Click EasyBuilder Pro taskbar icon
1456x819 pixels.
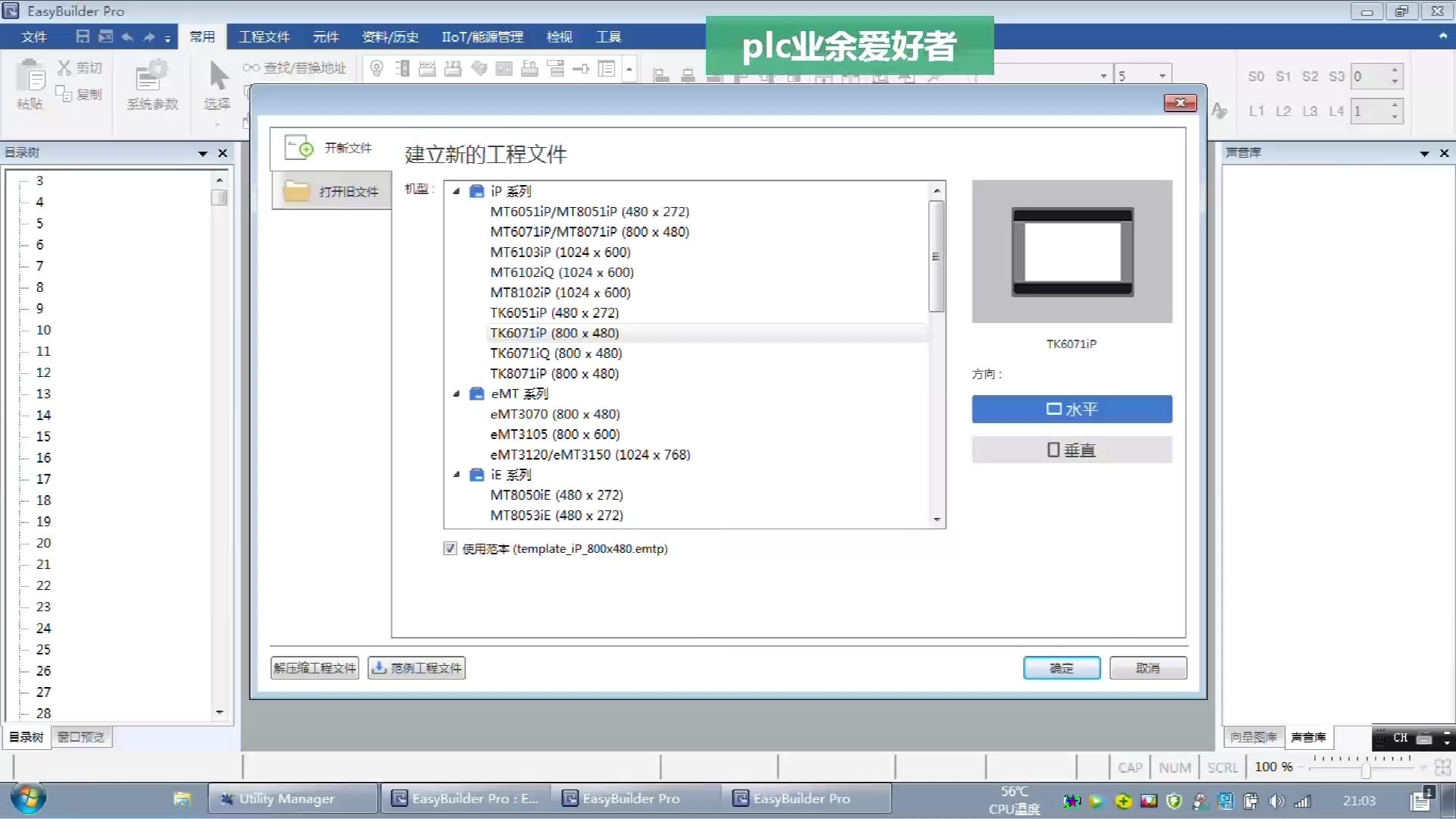[632, 798]
